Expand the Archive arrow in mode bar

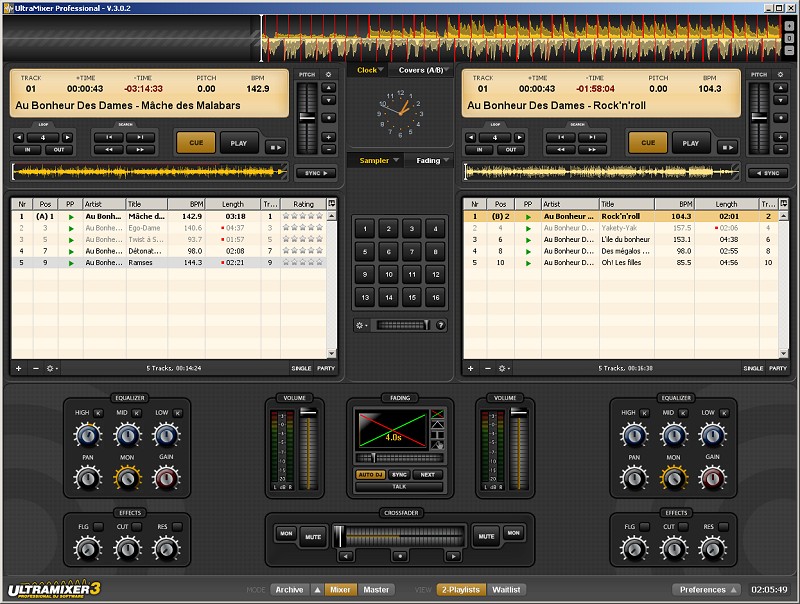tap(317, 589)
